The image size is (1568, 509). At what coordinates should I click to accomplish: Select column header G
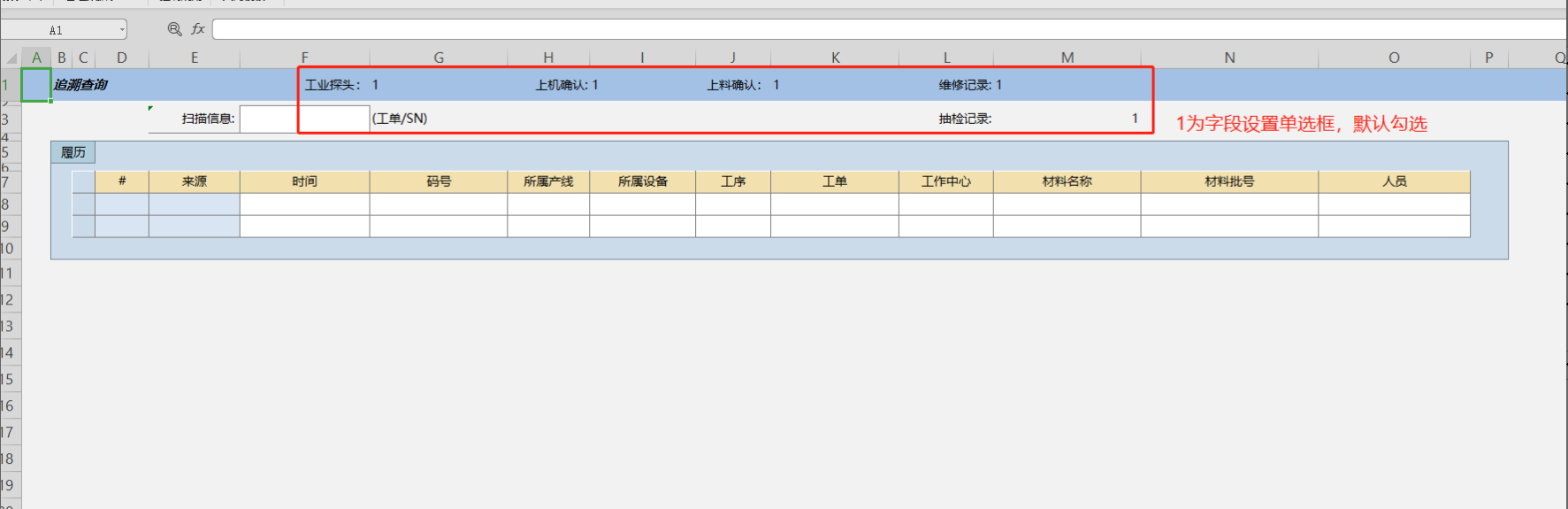(439, 58)
